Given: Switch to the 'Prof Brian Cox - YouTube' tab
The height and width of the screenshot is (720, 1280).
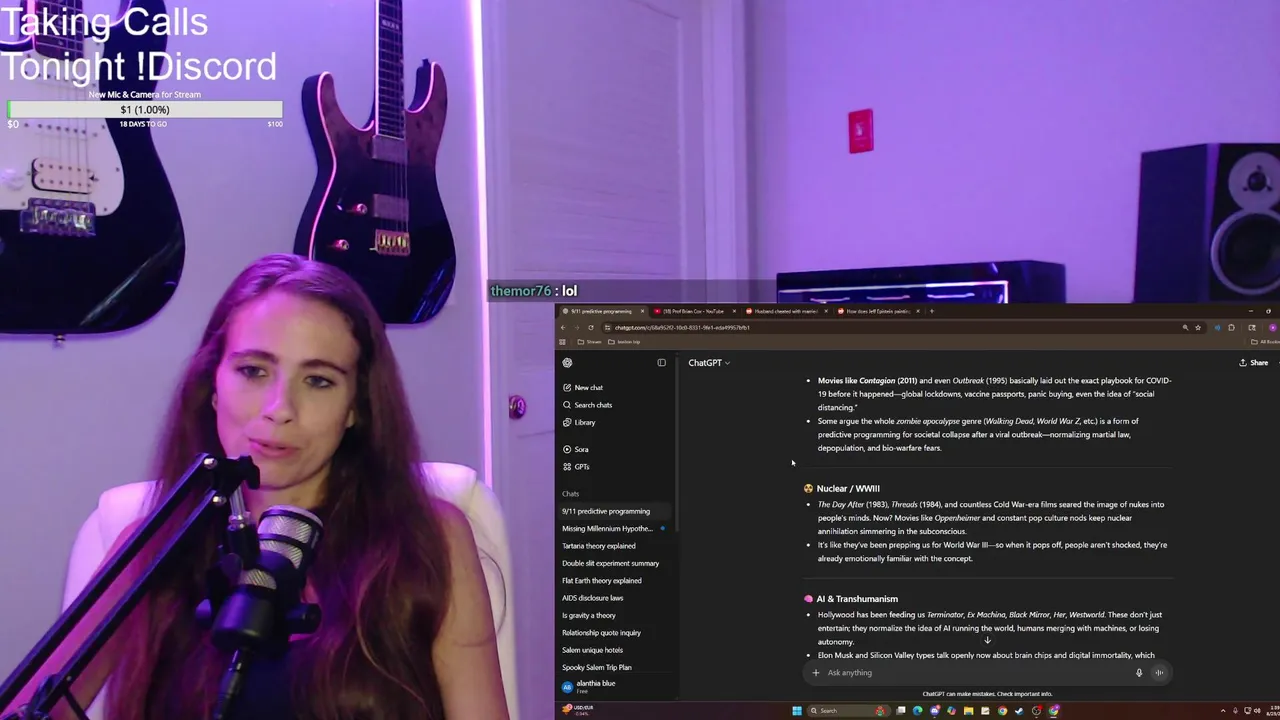Looking at the screenshot, I should click(693, 311).
